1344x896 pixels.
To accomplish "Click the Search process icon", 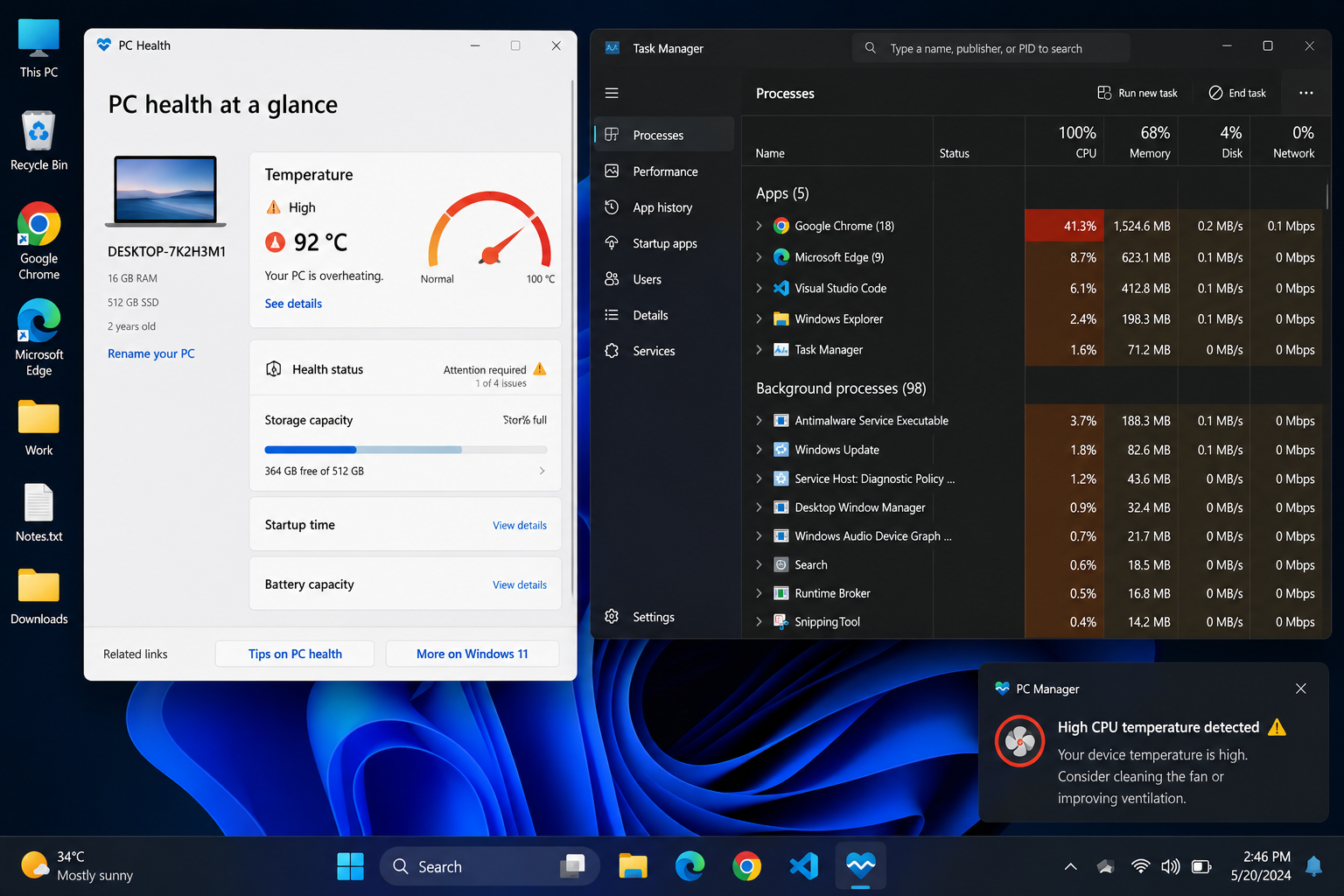I will pyautogui.click(x=781, y=565).
